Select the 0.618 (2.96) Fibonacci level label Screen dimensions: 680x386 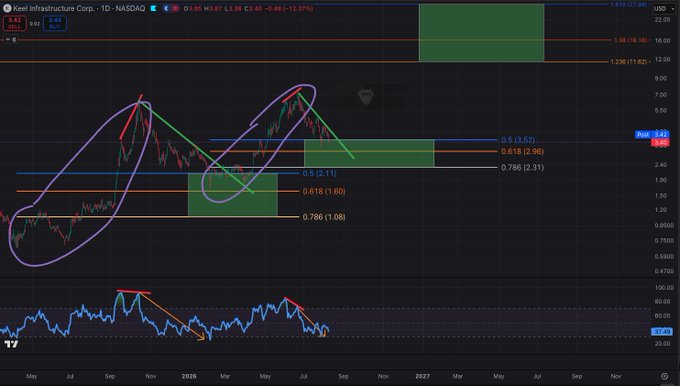pos(522,151)
